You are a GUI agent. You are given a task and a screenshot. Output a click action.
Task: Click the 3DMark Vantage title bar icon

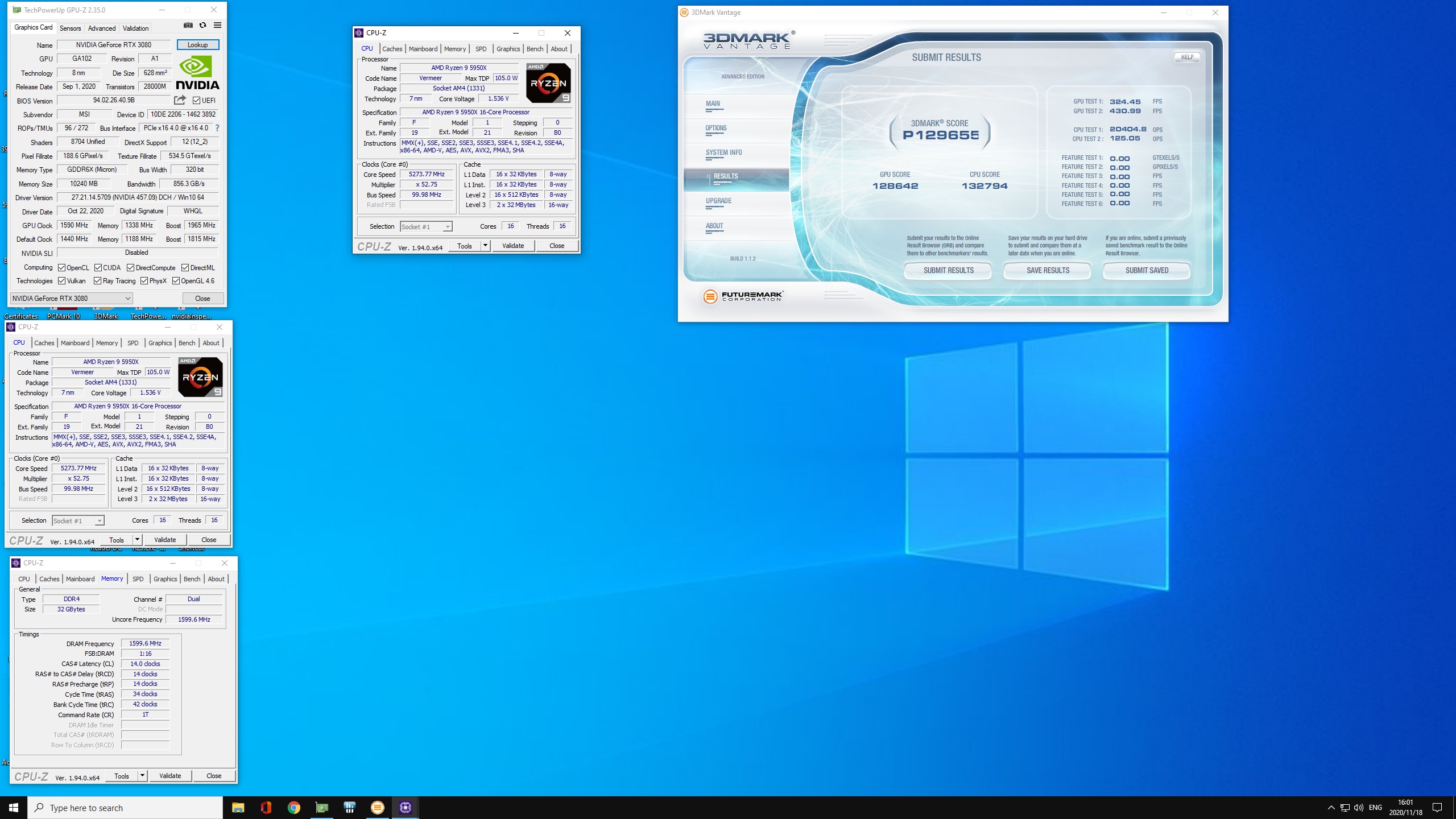(684, 13)
